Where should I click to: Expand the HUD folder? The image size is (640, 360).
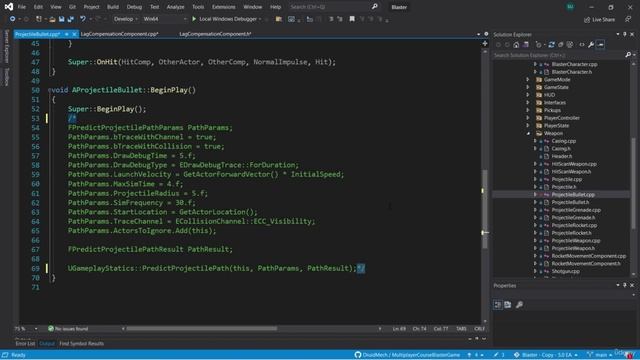click(x=528, y=95)
